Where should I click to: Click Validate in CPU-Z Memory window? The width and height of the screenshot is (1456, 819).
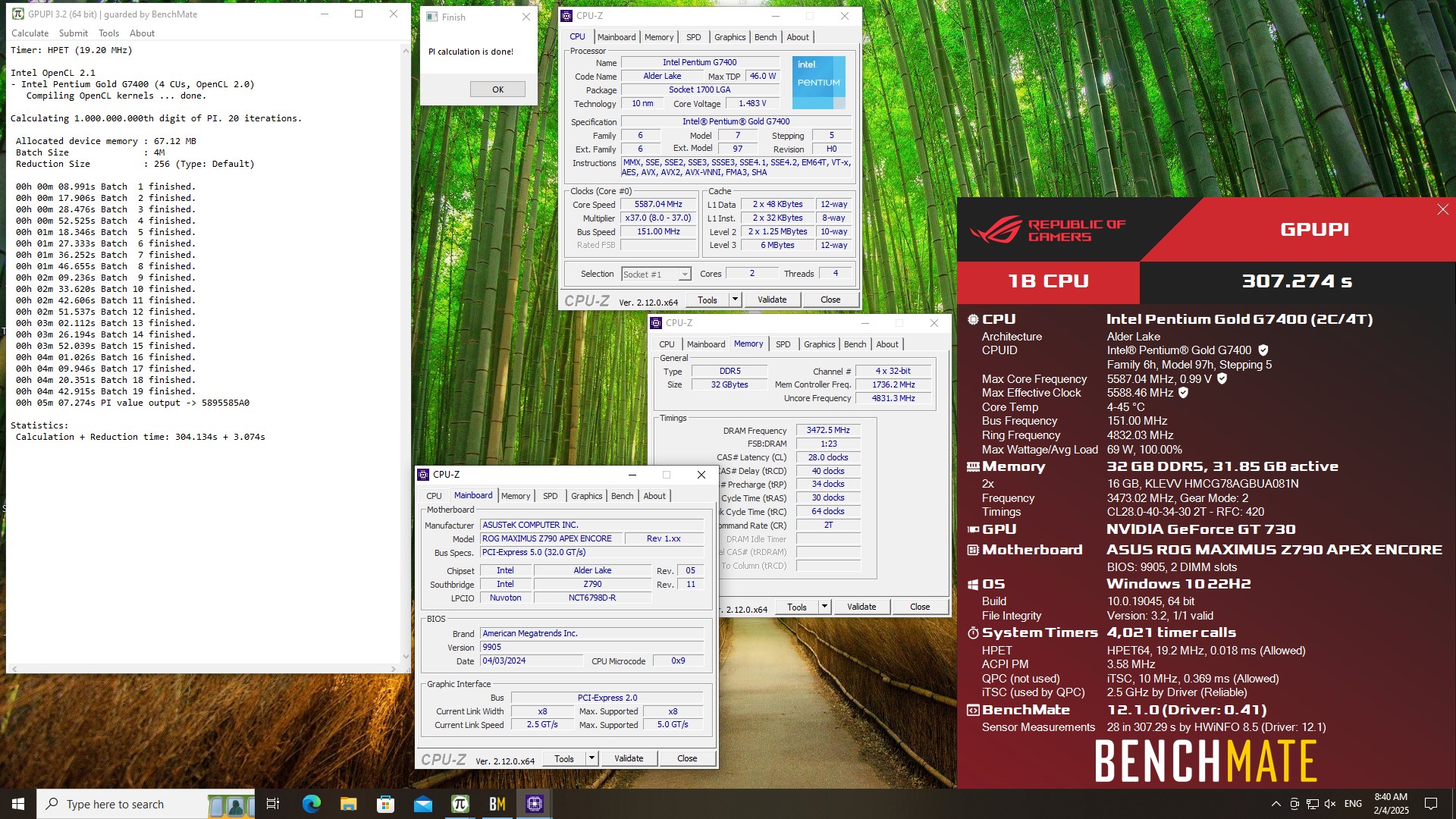861,607
